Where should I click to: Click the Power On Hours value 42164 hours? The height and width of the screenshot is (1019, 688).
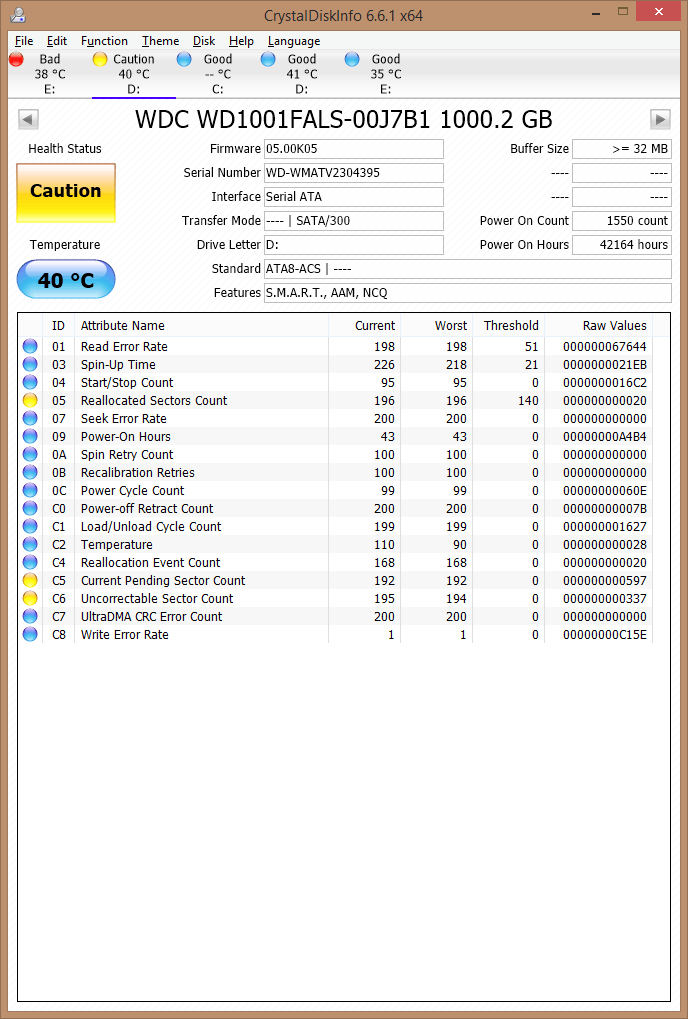(x=622, y=245)
